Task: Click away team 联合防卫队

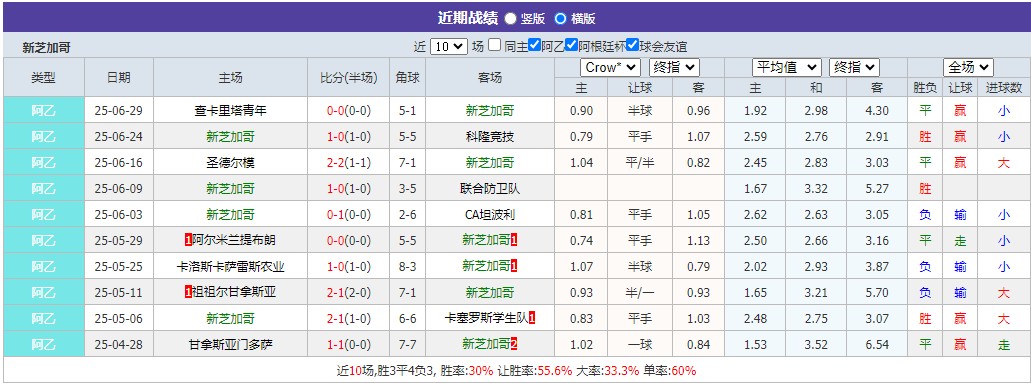Action: [490, 189]
